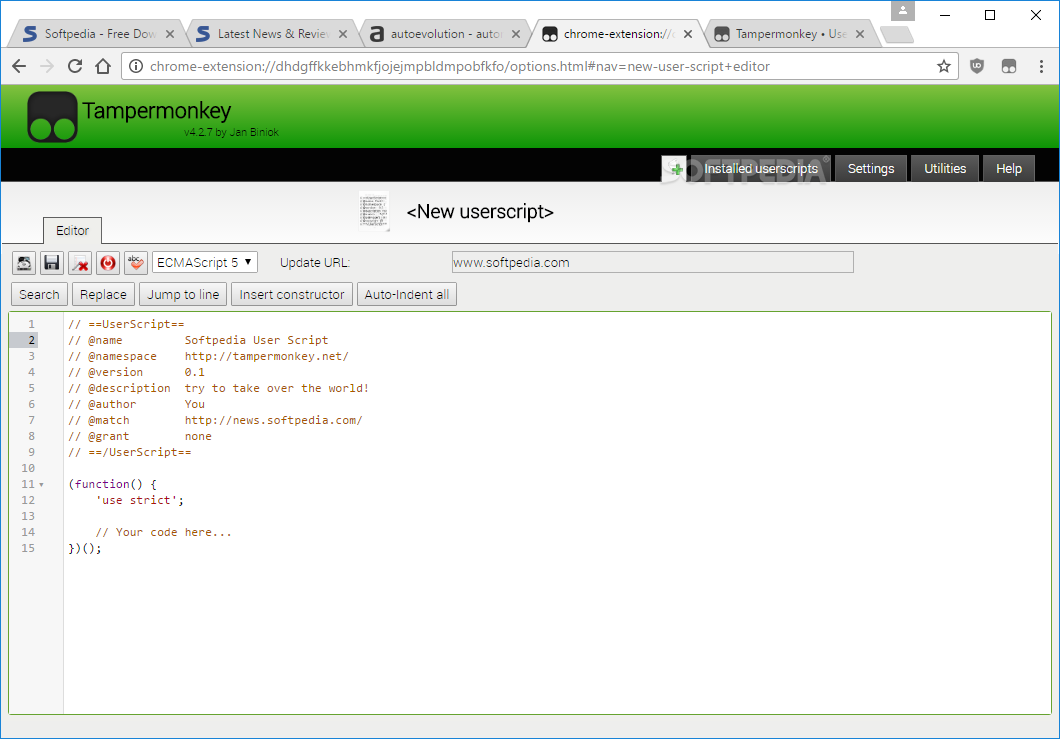The width and height of the screenshot is (1060, 739).
Task: Click the address bar URL
Action: coord(460,66)
